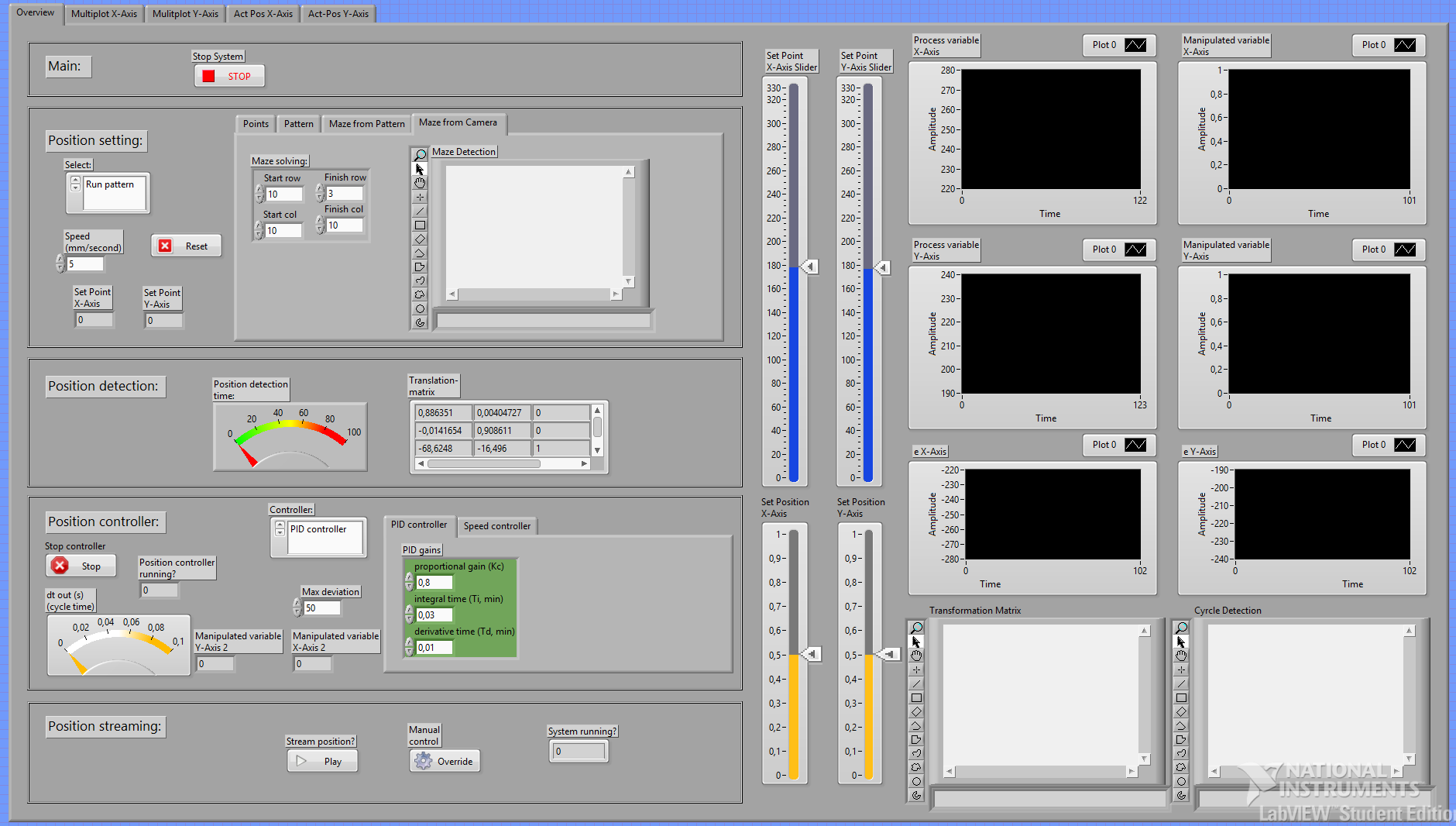Viewport: 1456px width, 826px height.
Task: Open the Maze from Pattern tab
Action: [366, 124]
